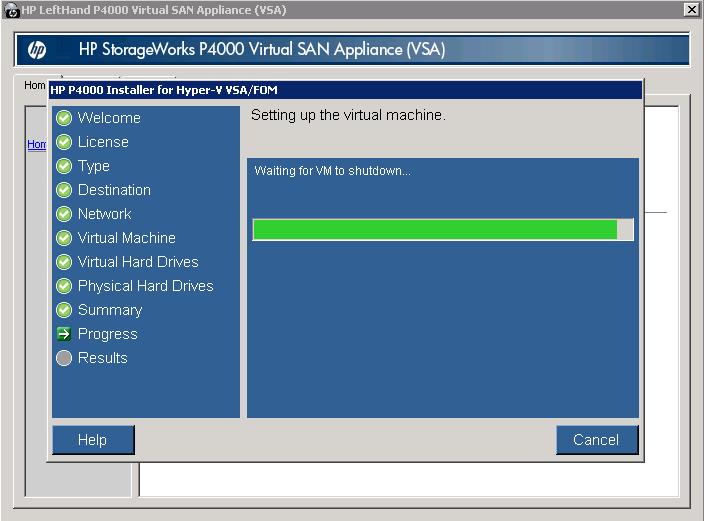Click 'Setting up the virtual machine.' heading

click(x=348, y=115)
